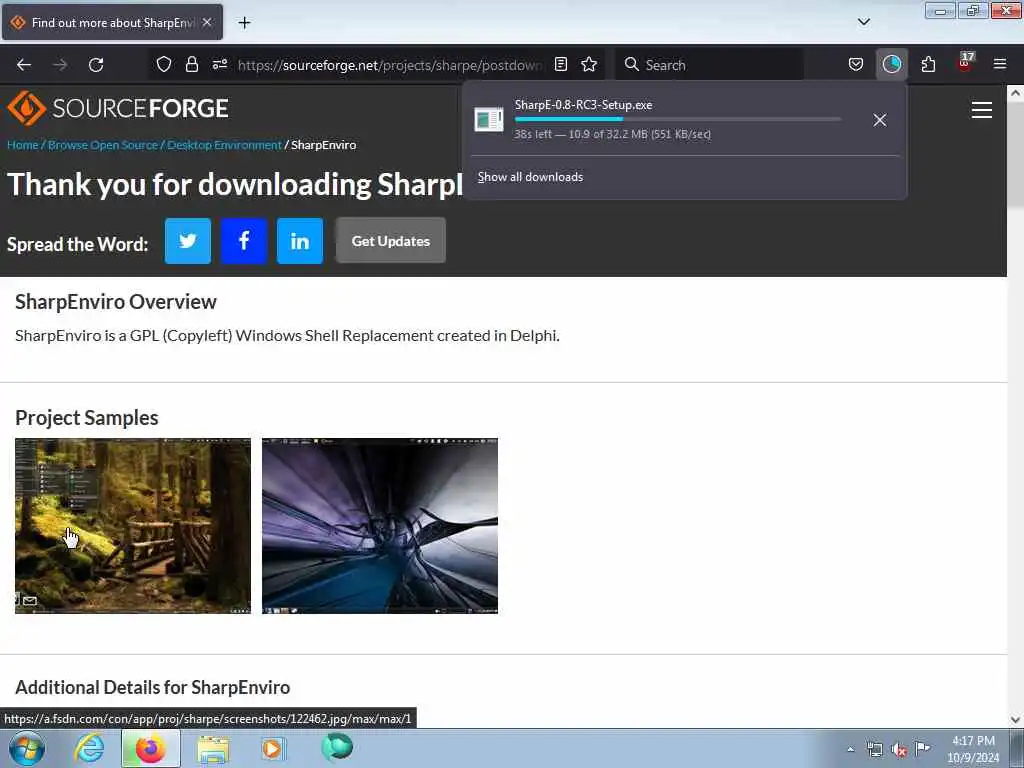Share on Facebook button
Image resolution: width=1024 pixels, height=768 pixels.
244,241
